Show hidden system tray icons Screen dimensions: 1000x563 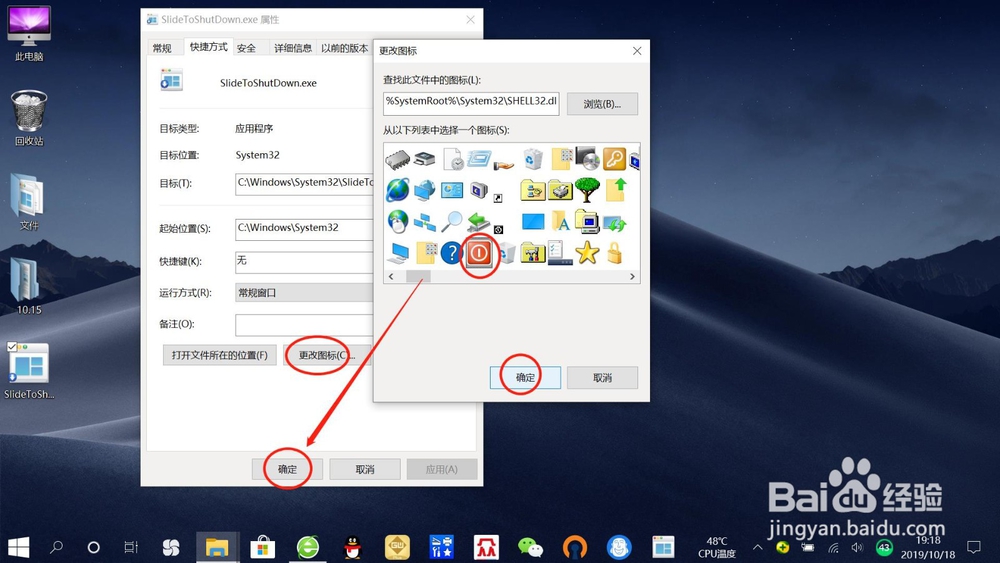click(757, 547)
